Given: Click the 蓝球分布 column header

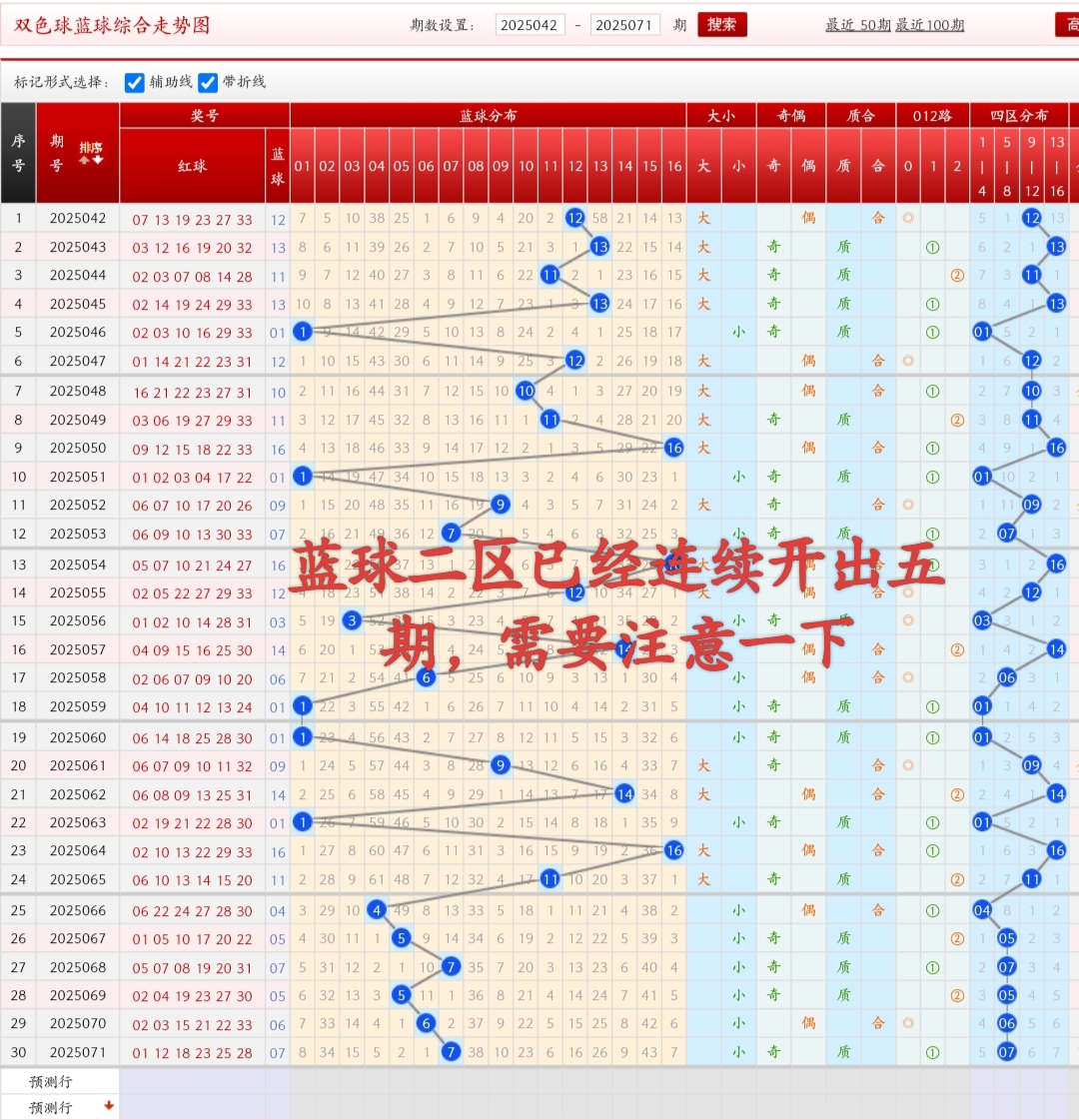Looking at the screenshot, I should (x=487, y=115).
